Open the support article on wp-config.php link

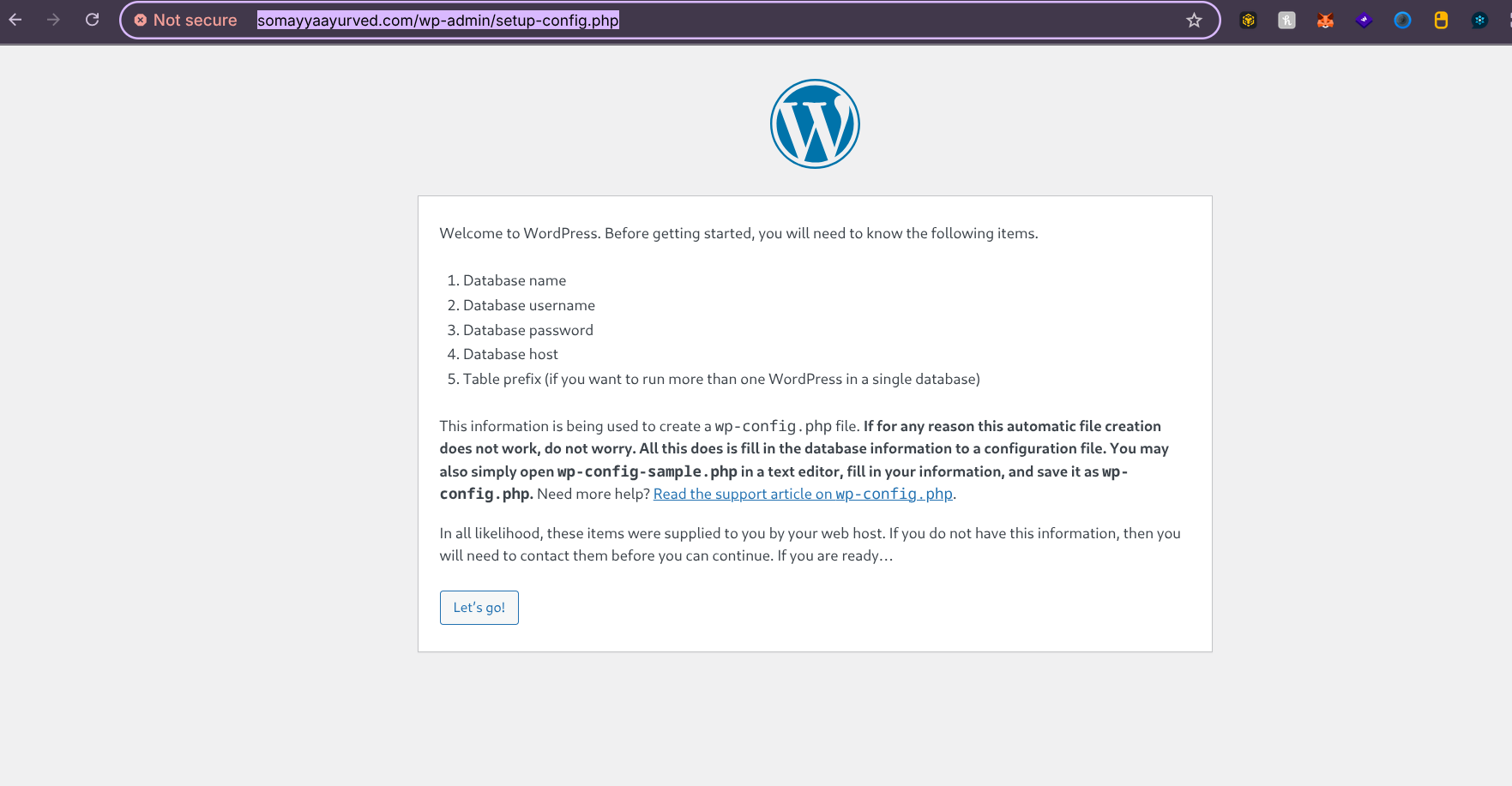point(803,494)
